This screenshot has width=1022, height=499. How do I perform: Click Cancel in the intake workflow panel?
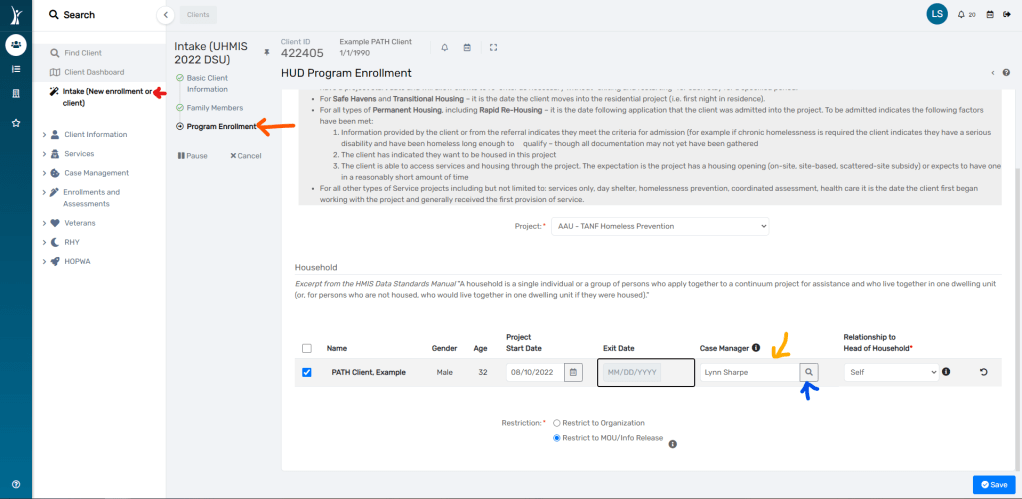click(245, 156)
